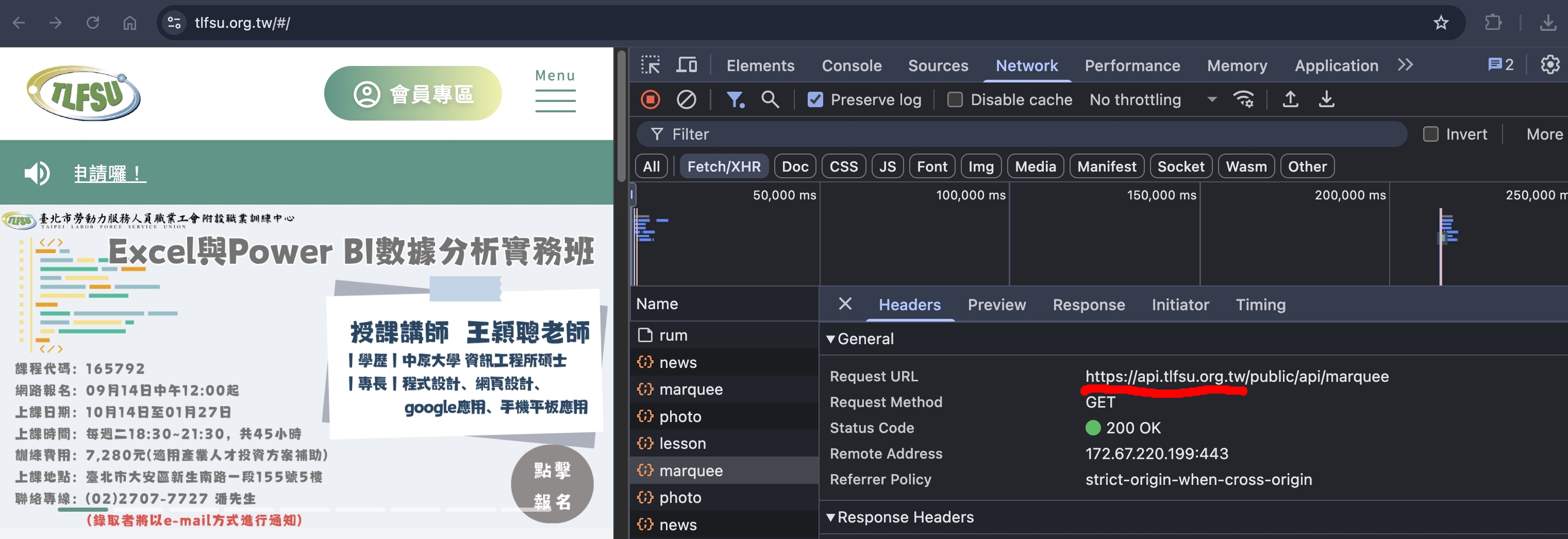Open DevTools settings gear
Viewport: 1568px width, 539px height.
pos(1550,64)
